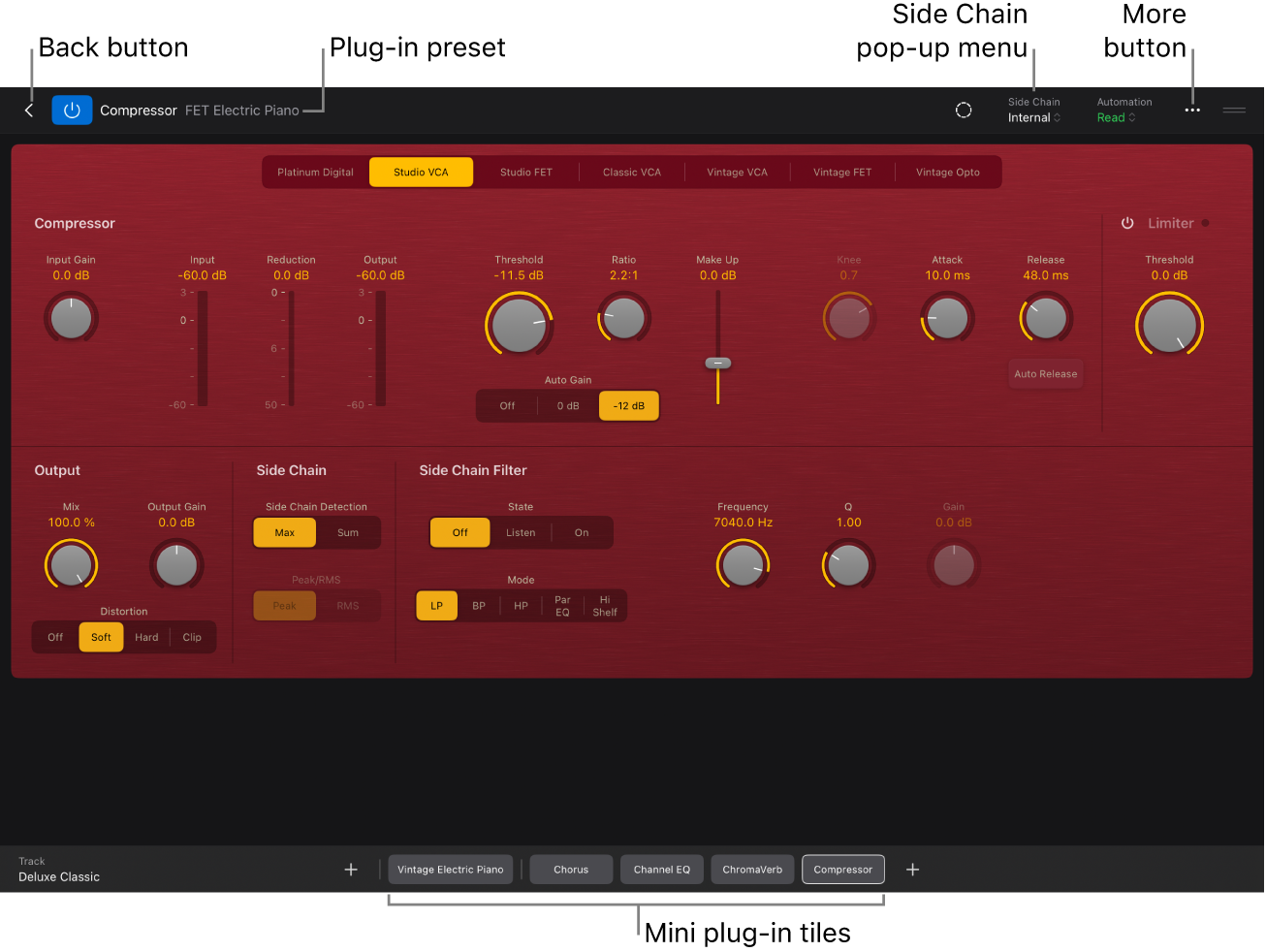Image resolution: width=1266 pixels, height=952 pixels.
Task: Open the ChromaVerb plugin in the chain
Action: pyautogui.click(x=752, y=869)
